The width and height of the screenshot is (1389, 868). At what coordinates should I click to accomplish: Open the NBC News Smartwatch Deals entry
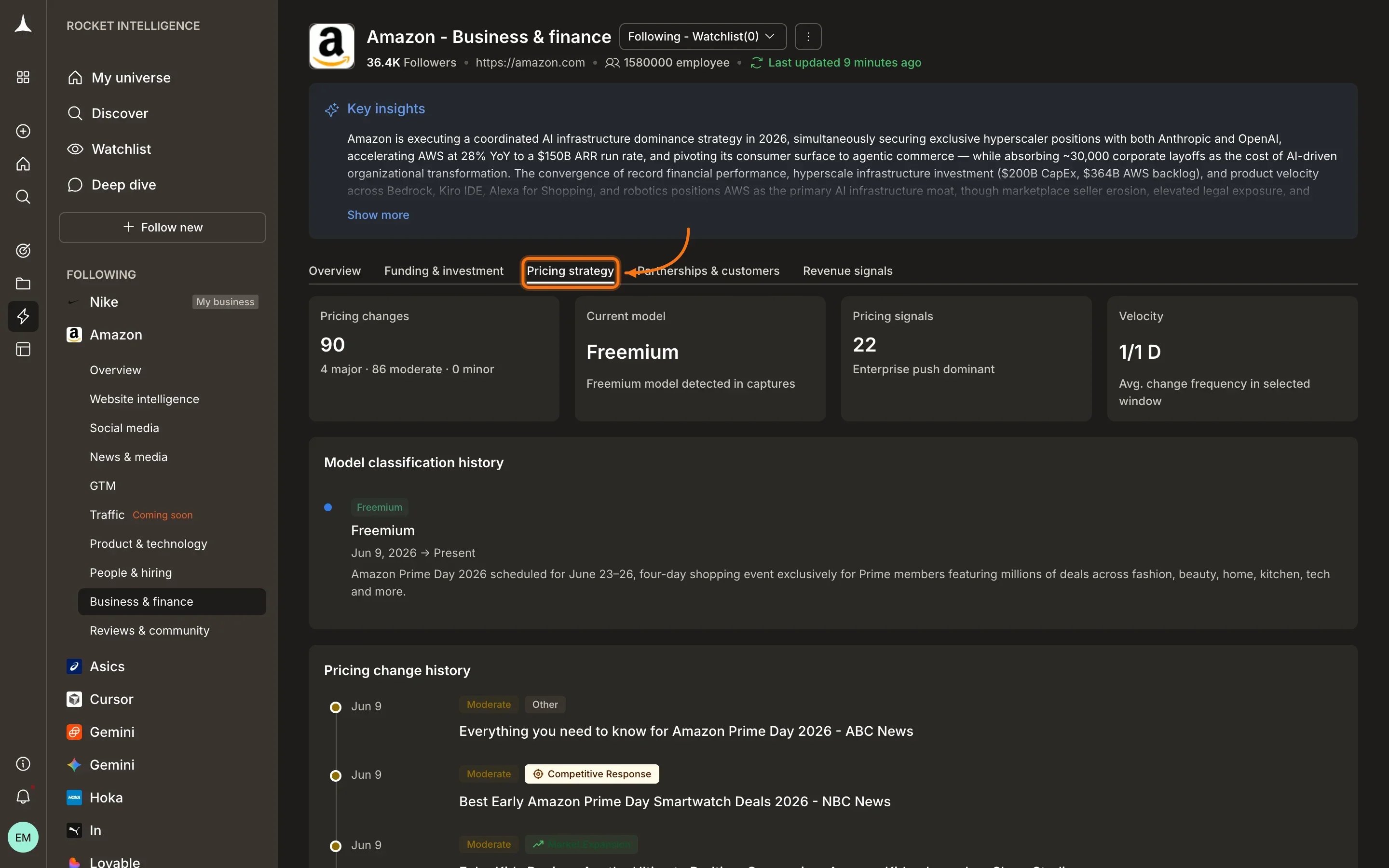pyautogui.click(x=674, y=801)
